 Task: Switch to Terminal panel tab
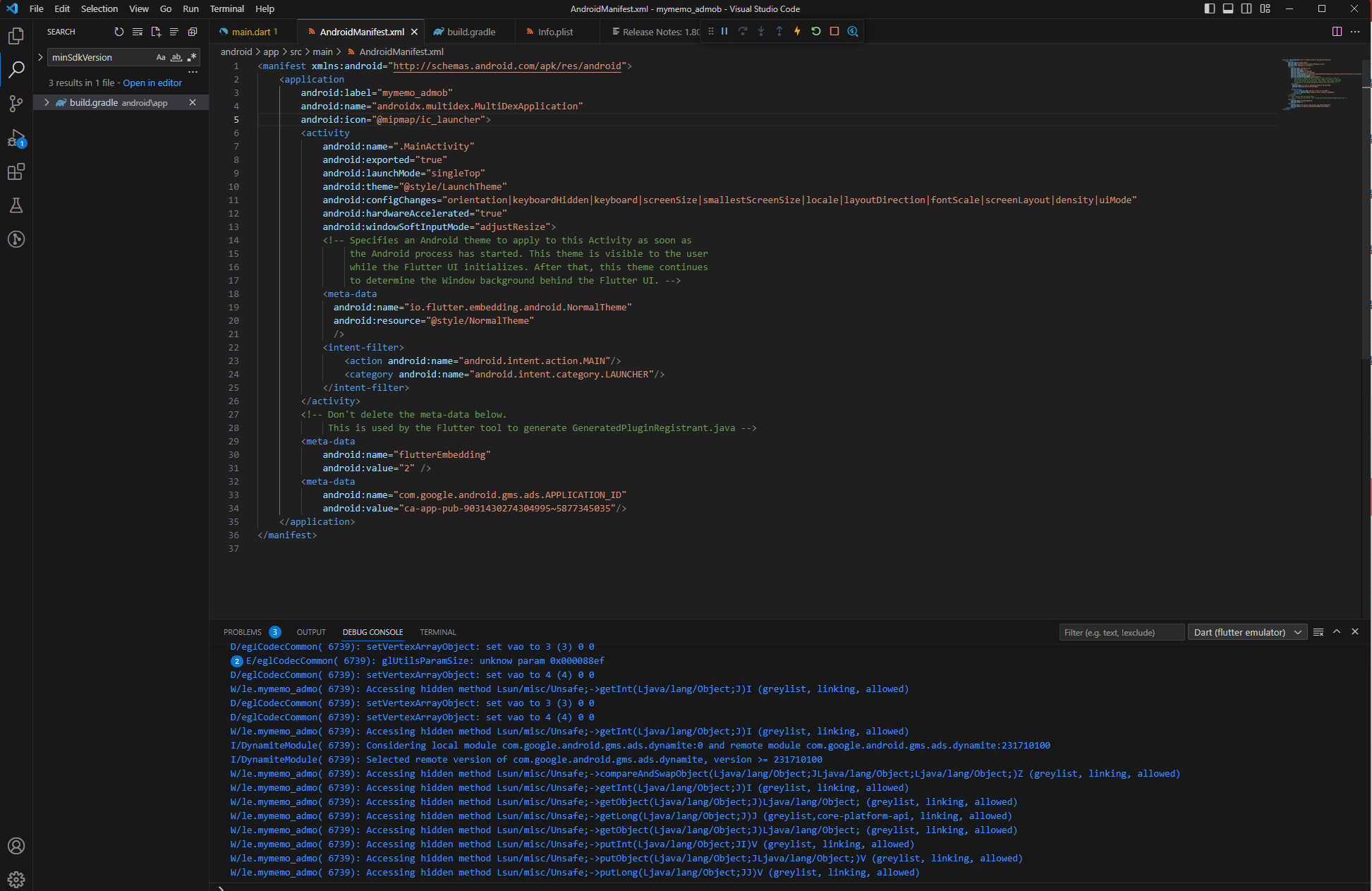click(438, 632)
